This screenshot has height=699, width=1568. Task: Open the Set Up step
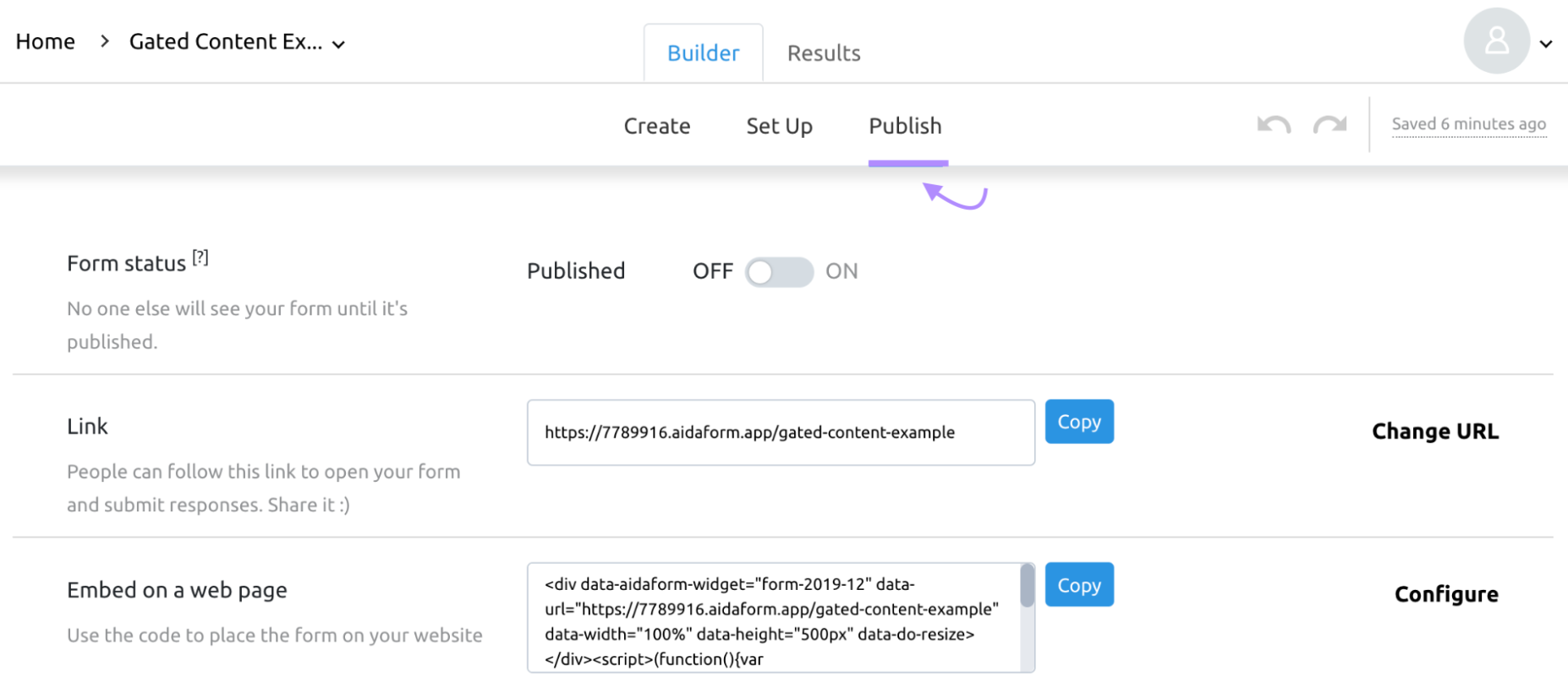click(779, 126)
